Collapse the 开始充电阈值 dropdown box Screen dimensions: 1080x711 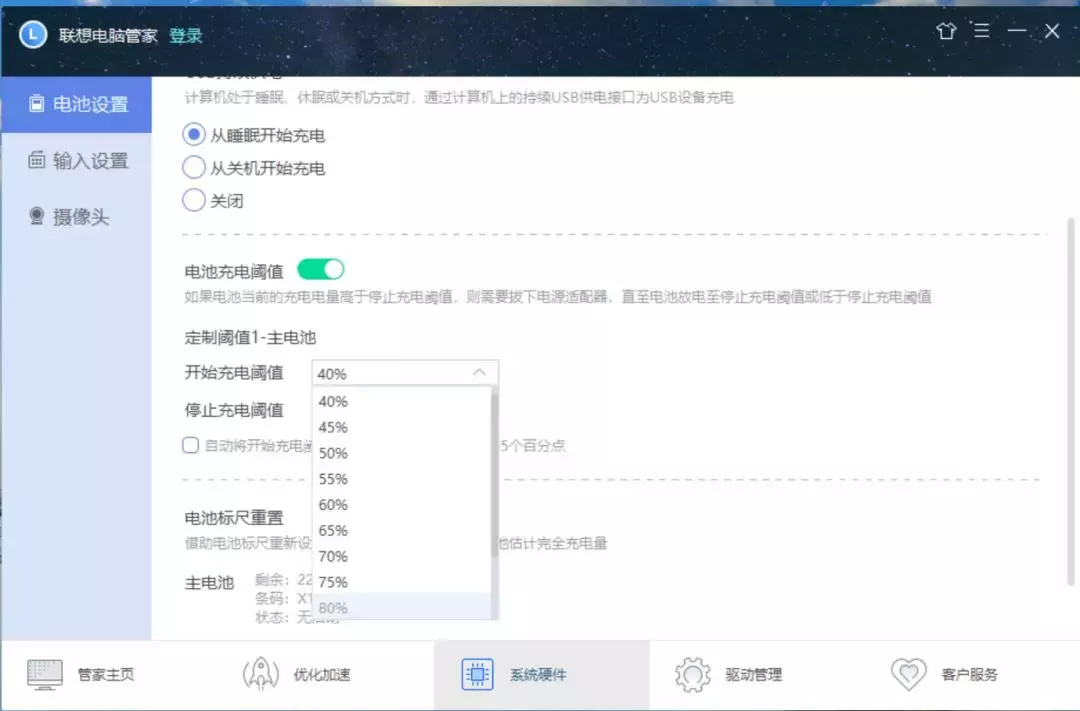click(x=405, y=373)
